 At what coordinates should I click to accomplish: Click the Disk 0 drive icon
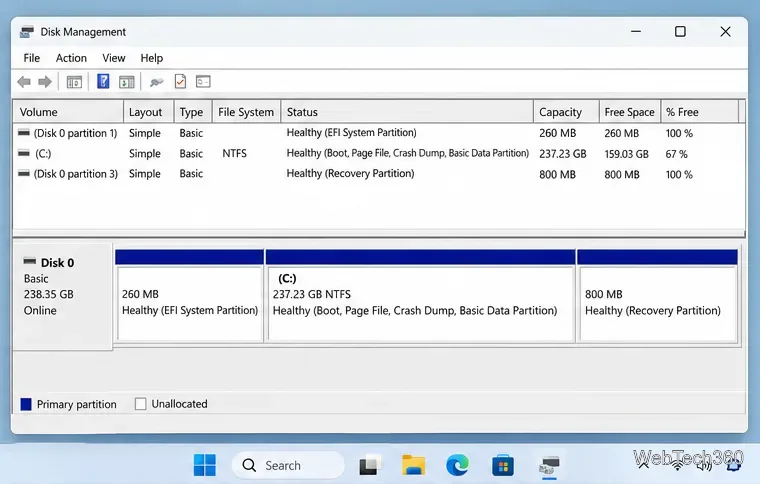[30, 261]
